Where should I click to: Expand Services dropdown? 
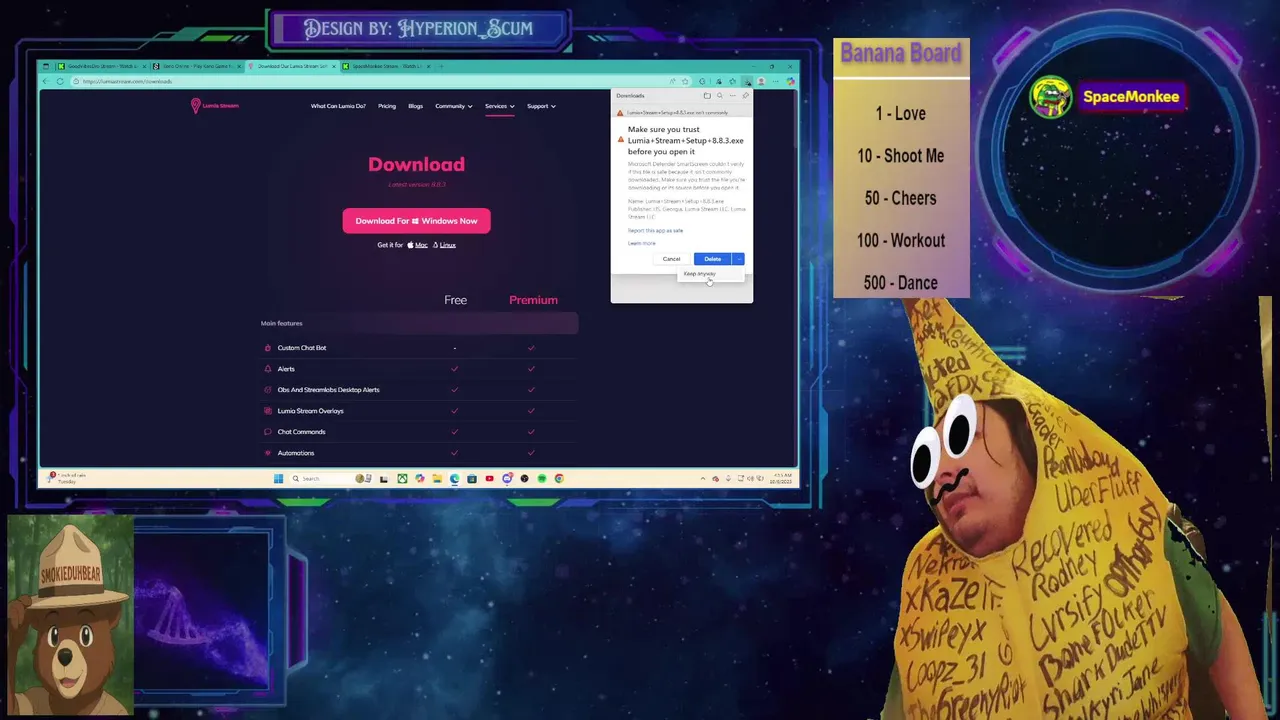499,106
